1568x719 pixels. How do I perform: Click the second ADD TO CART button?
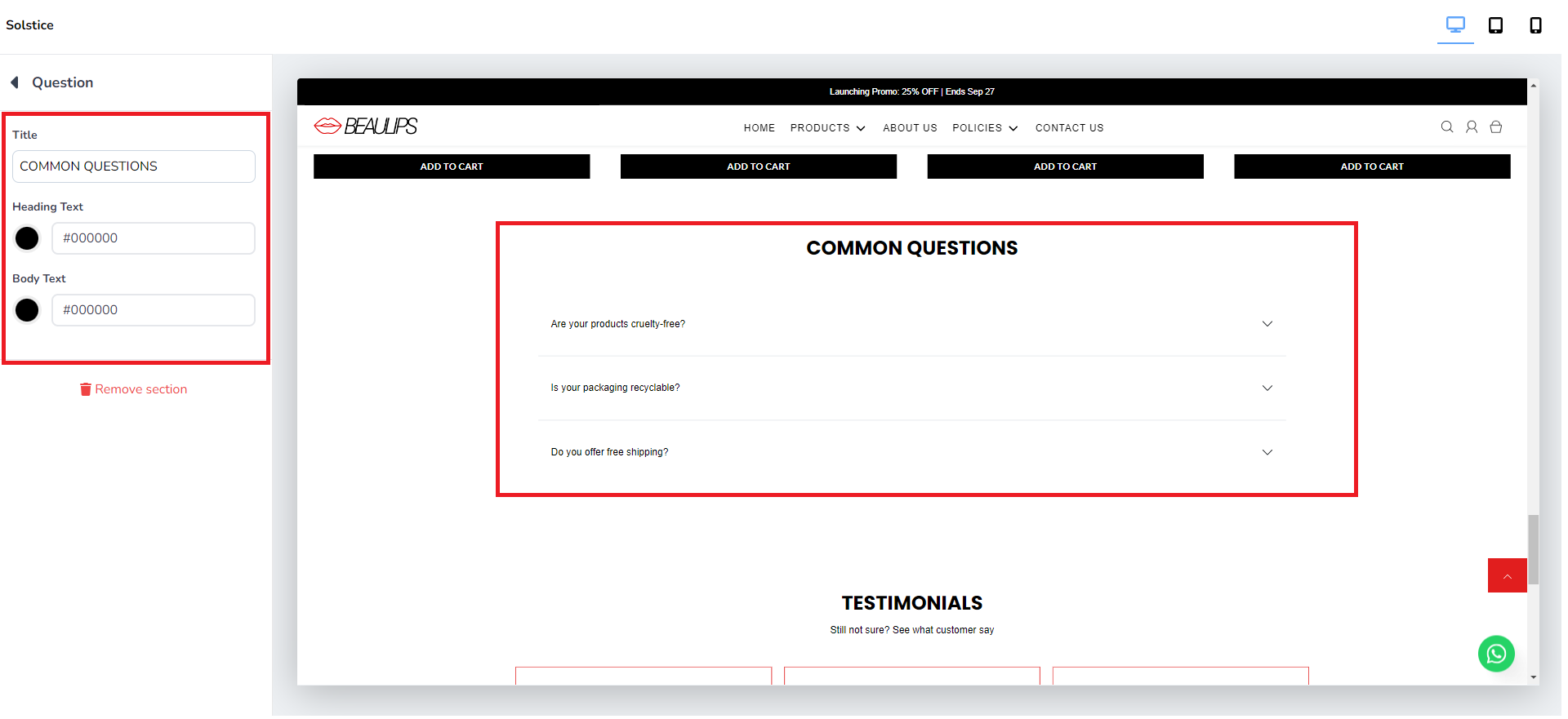click(759, 166)
